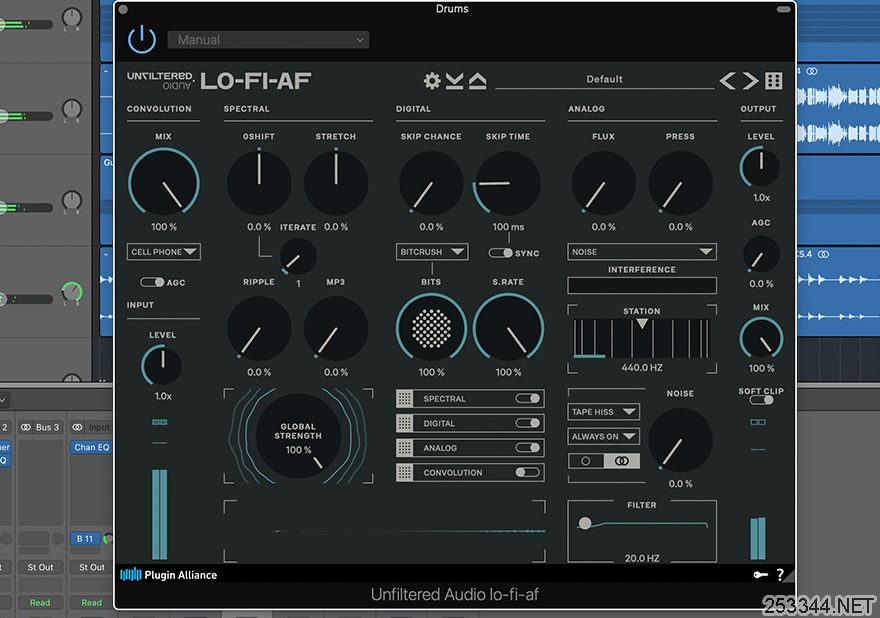880x618 pixels.
Task: Click the green pan knob in track list
Action: pos(72,292)
